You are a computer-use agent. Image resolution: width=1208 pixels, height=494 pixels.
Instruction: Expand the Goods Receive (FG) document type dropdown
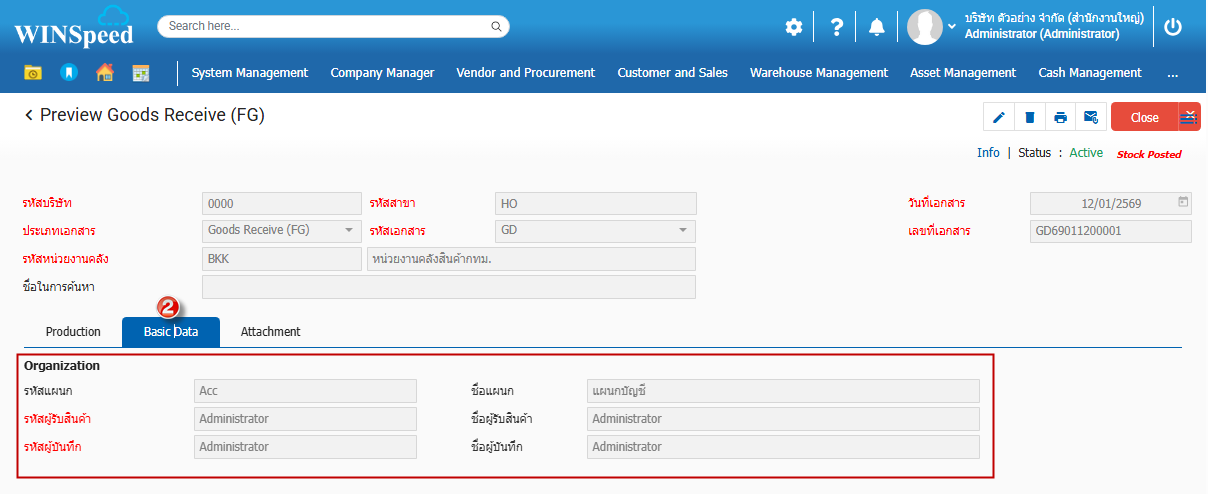[x=349, y=231]
